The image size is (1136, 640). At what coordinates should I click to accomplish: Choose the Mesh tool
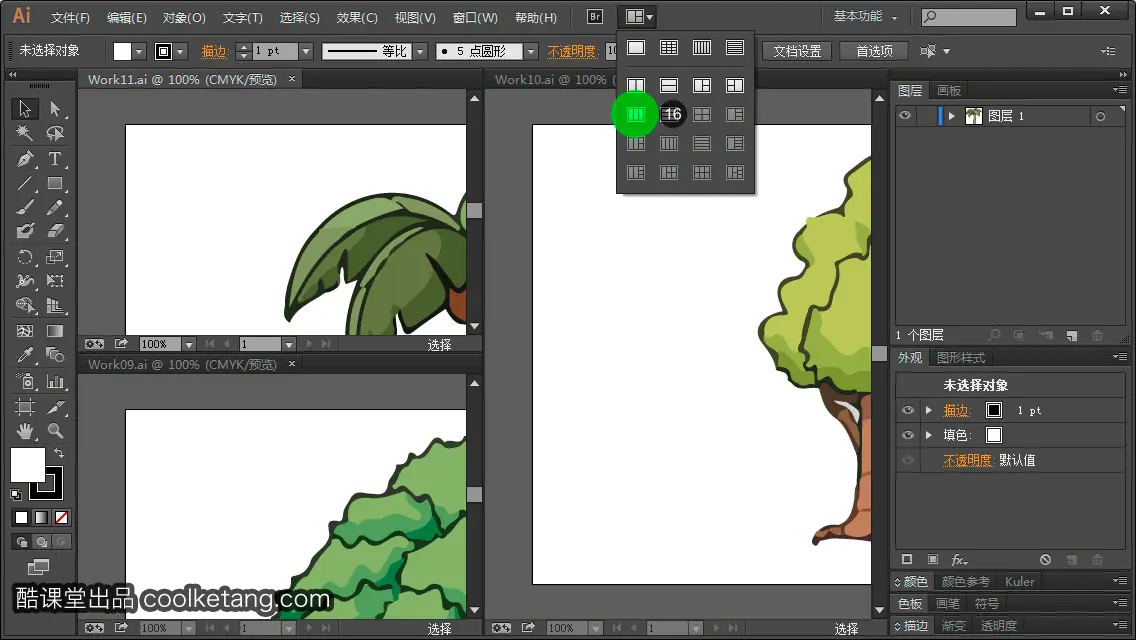[25, 331]
